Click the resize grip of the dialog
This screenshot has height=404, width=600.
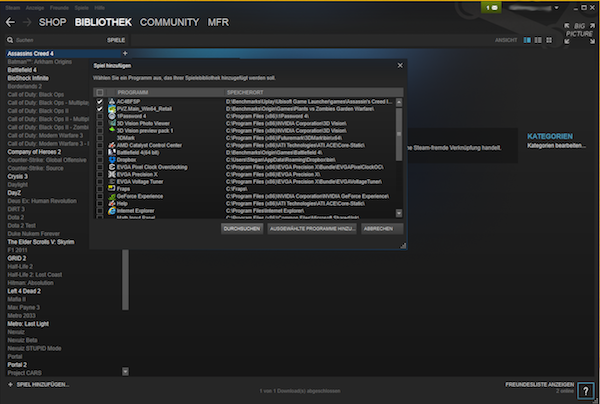(403, 246)
